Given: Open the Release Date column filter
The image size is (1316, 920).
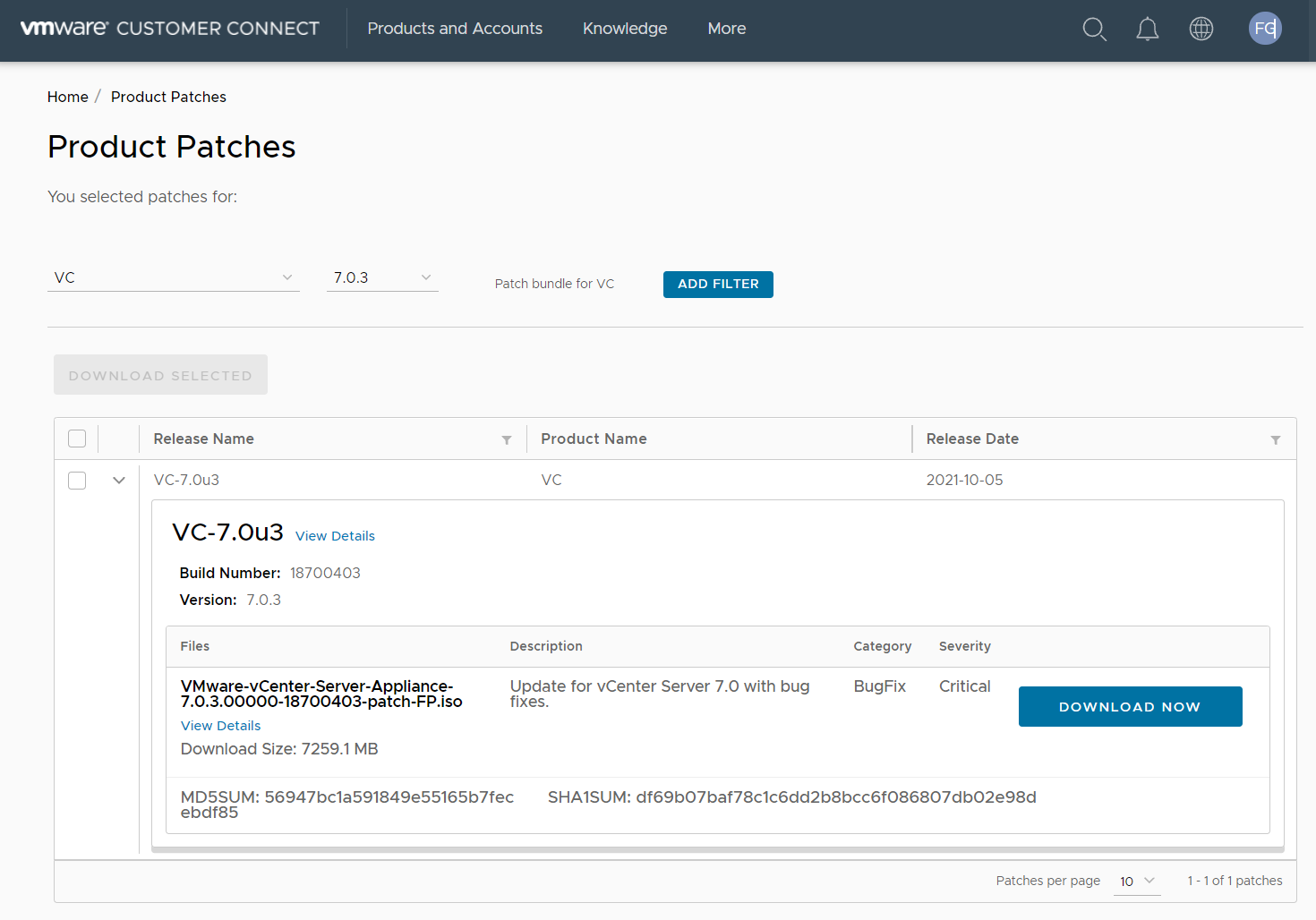Looking at the screenshot, I should [1276, 439].
